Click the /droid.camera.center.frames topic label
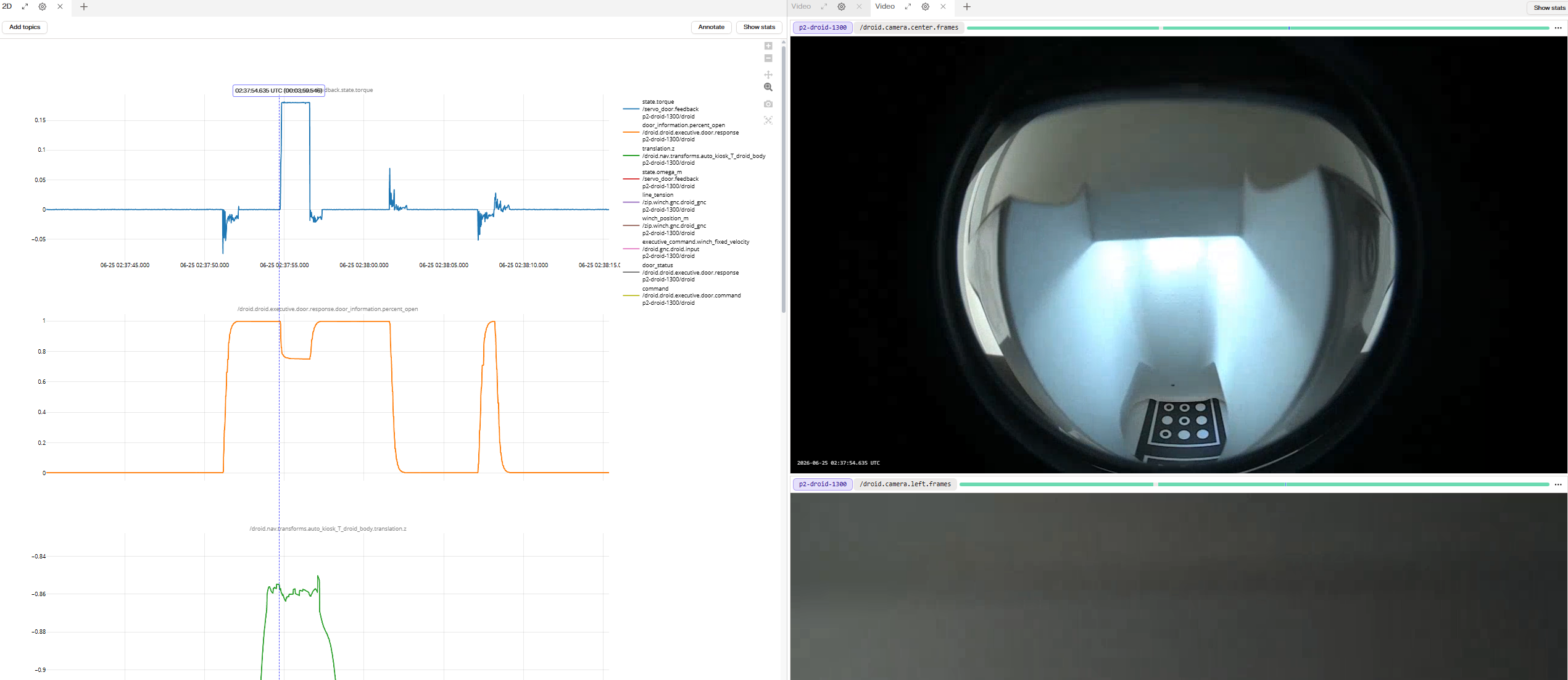This screenshot has width=1568, height=680. pyautogui.click(x=909, y=28)
